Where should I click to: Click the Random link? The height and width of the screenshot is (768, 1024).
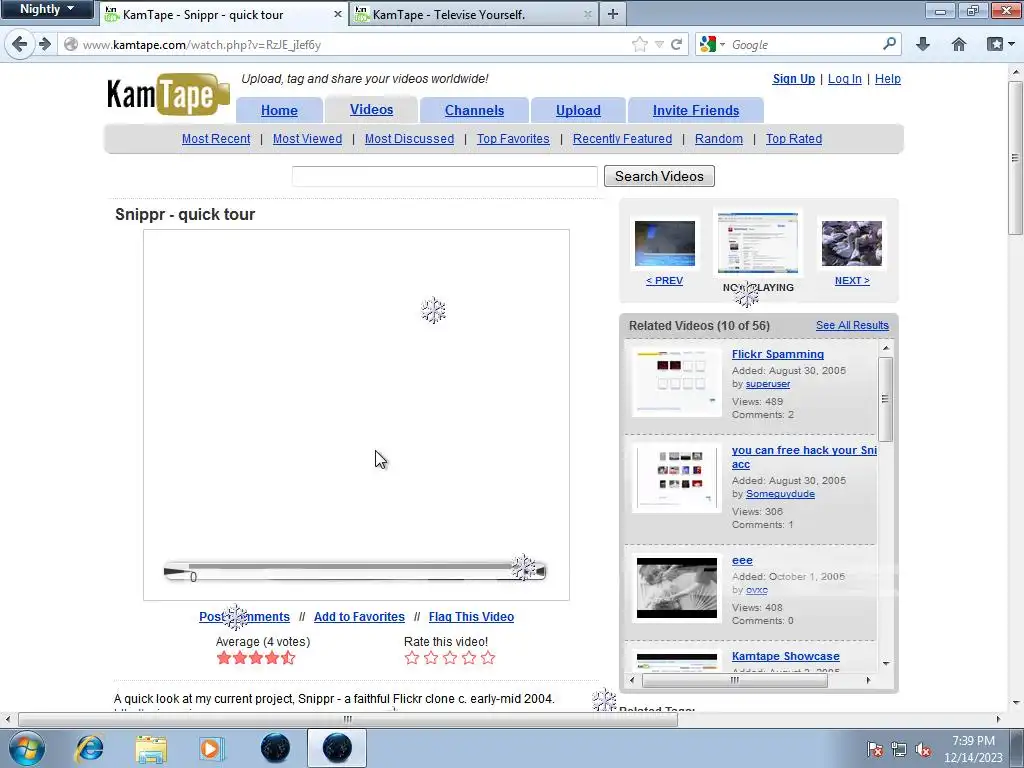tap(718, 138)
